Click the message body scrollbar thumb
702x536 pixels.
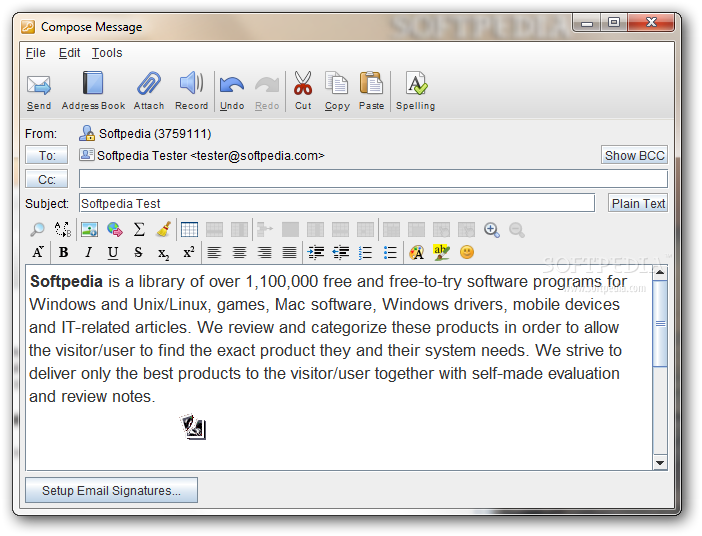(x=660, y=323)
